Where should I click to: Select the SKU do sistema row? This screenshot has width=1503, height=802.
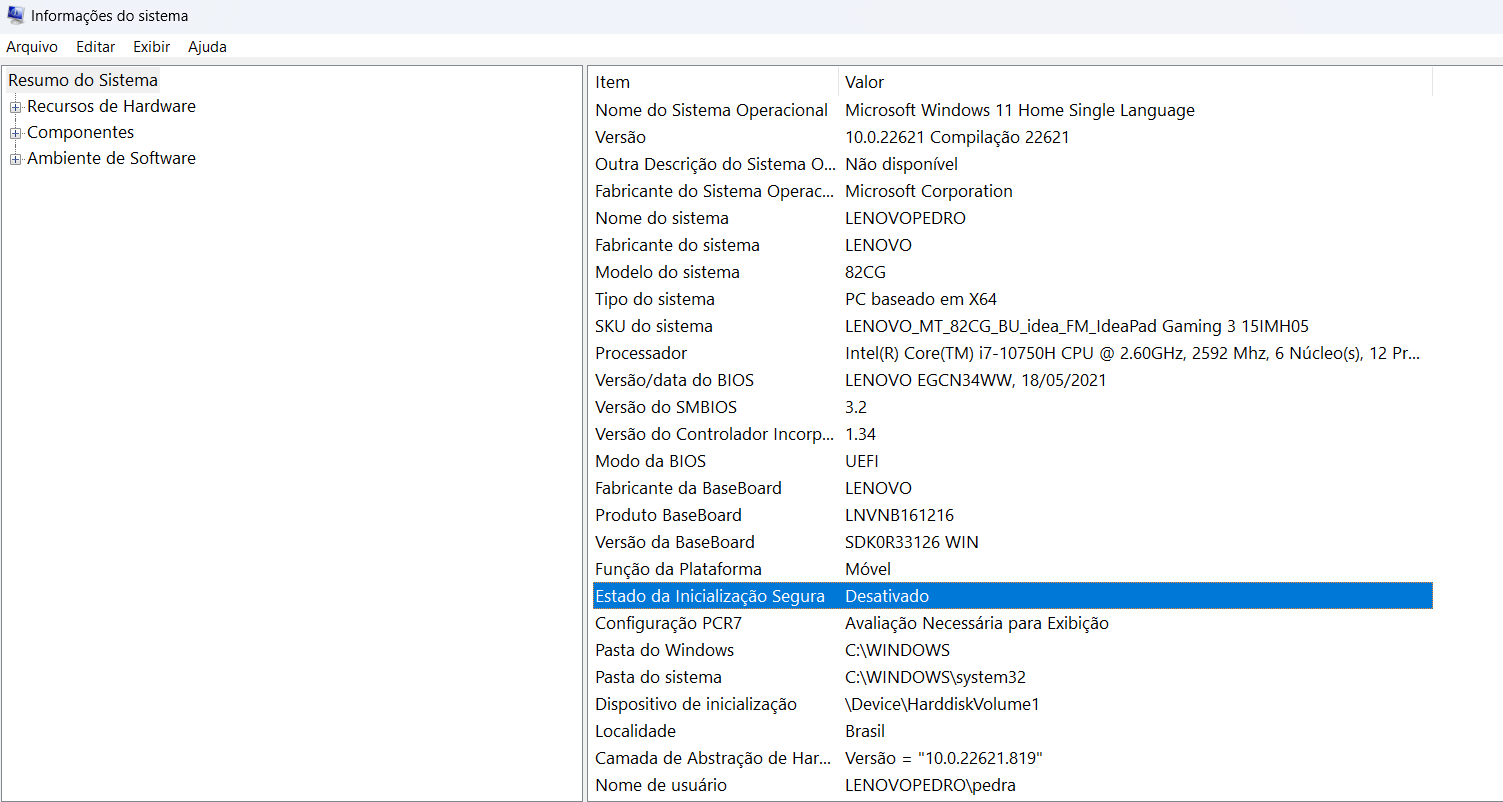[x=1012, y=326]
